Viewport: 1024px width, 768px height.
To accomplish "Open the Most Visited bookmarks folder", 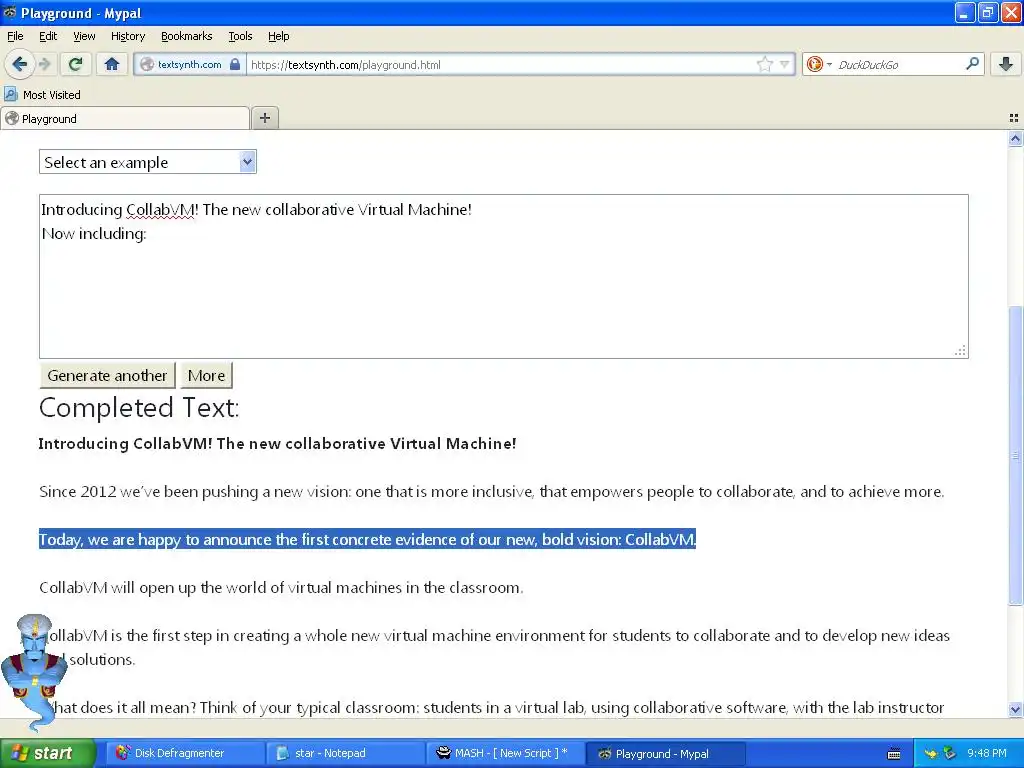I will (x=42, y=95).
